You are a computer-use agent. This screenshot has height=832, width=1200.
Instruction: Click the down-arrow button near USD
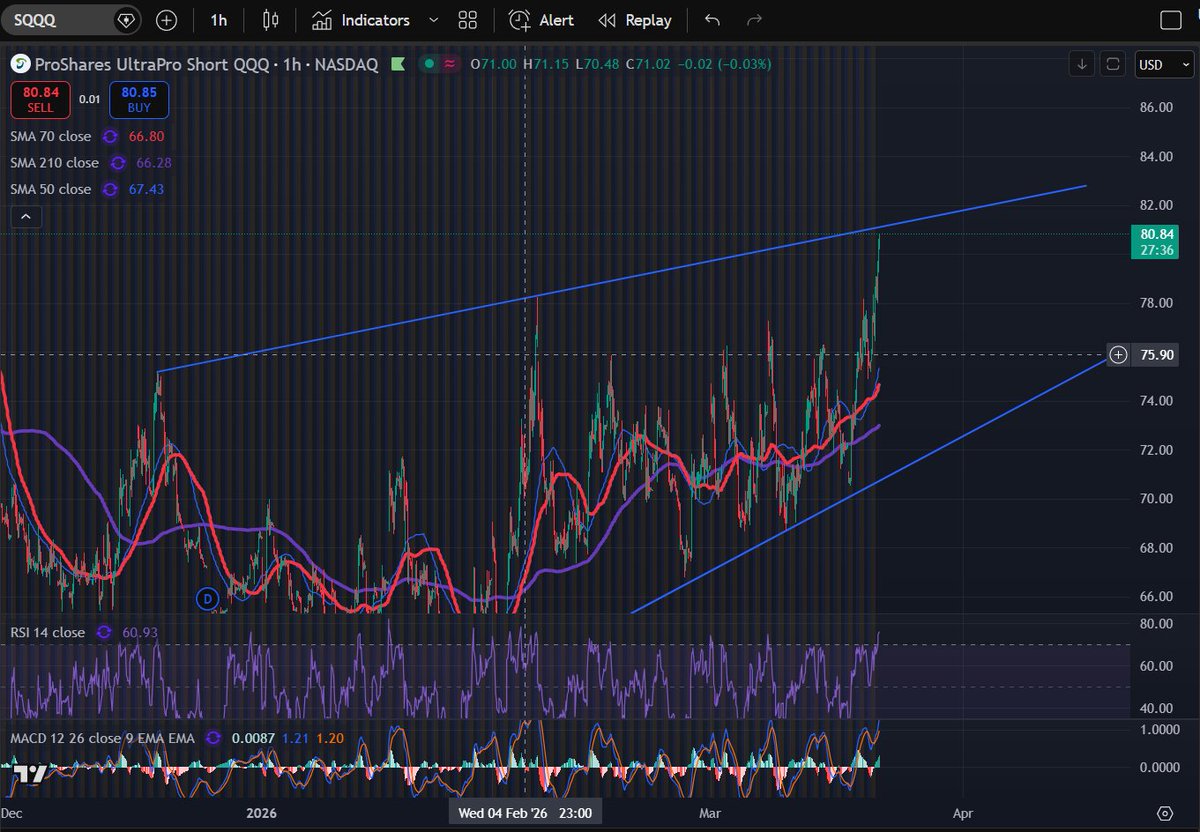[x=1082, y=64]
